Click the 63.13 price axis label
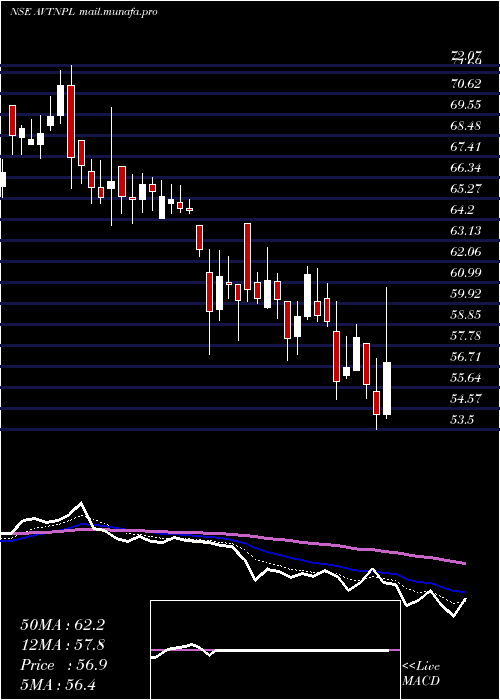The height and width of the screenshot is (700, 500). [x=466, y=230]
